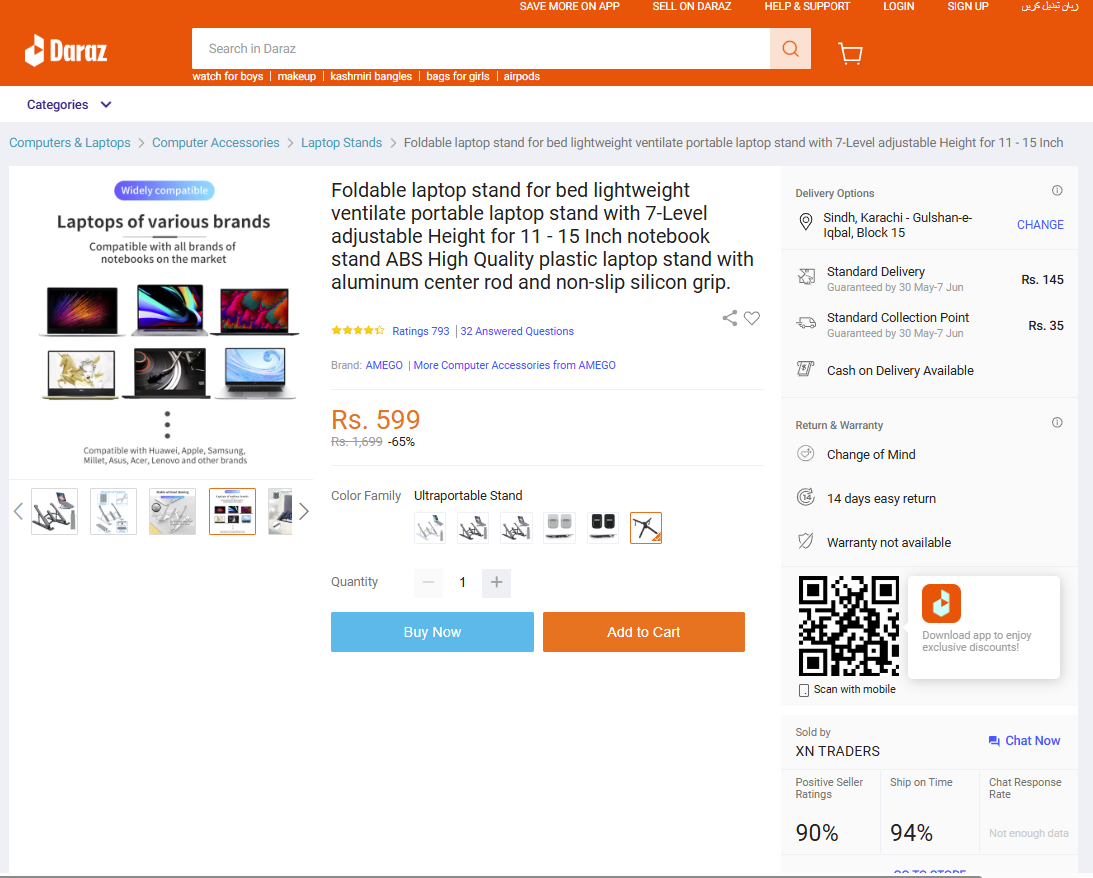The image size is (1093, 878).
Task: Go to Laptop Stands breadcrumb
Action: tap(342, 142)
